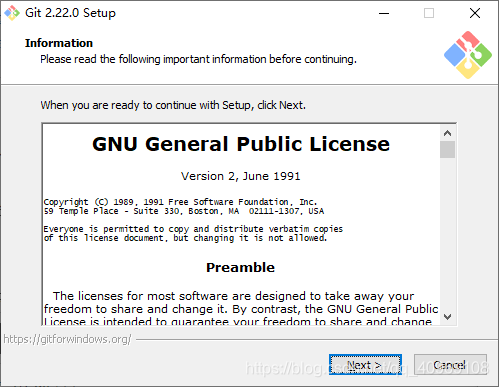Image resolution: width=499 pixels, height=387 pixels.
Task: Click the 'The licenses for most software' line
Action: [233, 296]
